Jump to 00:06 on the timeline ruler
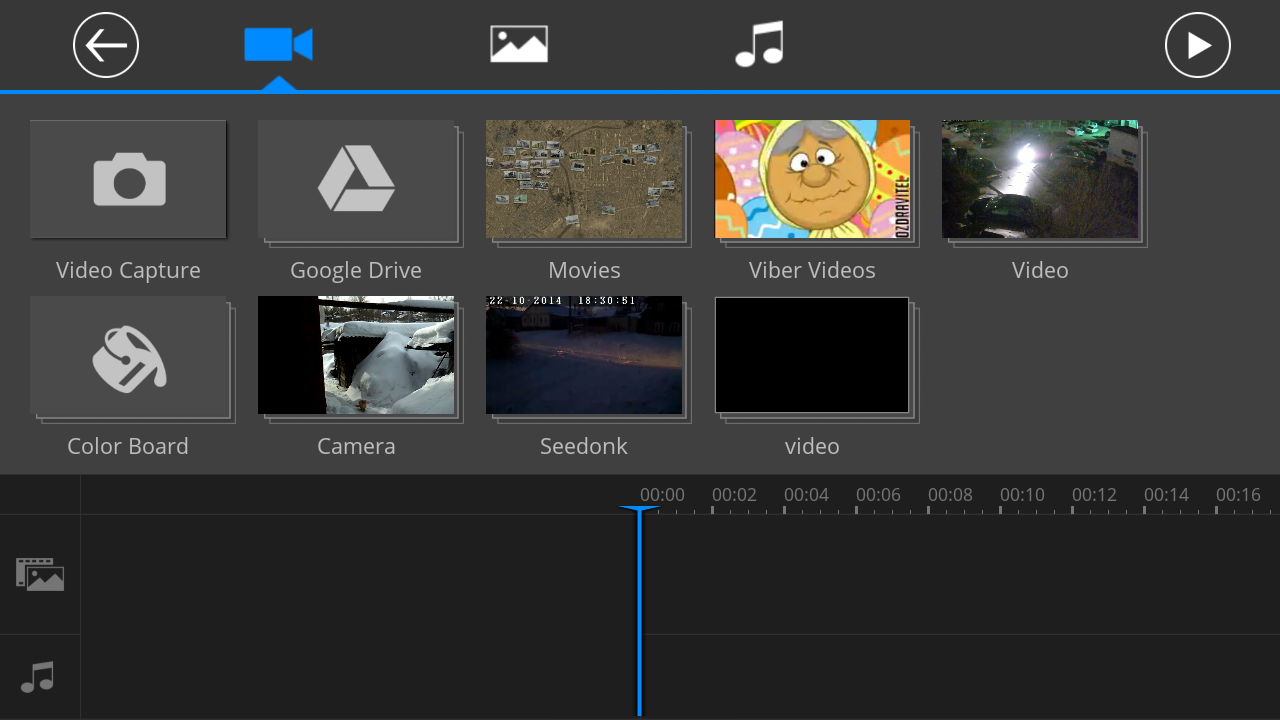 pos(878,495)
